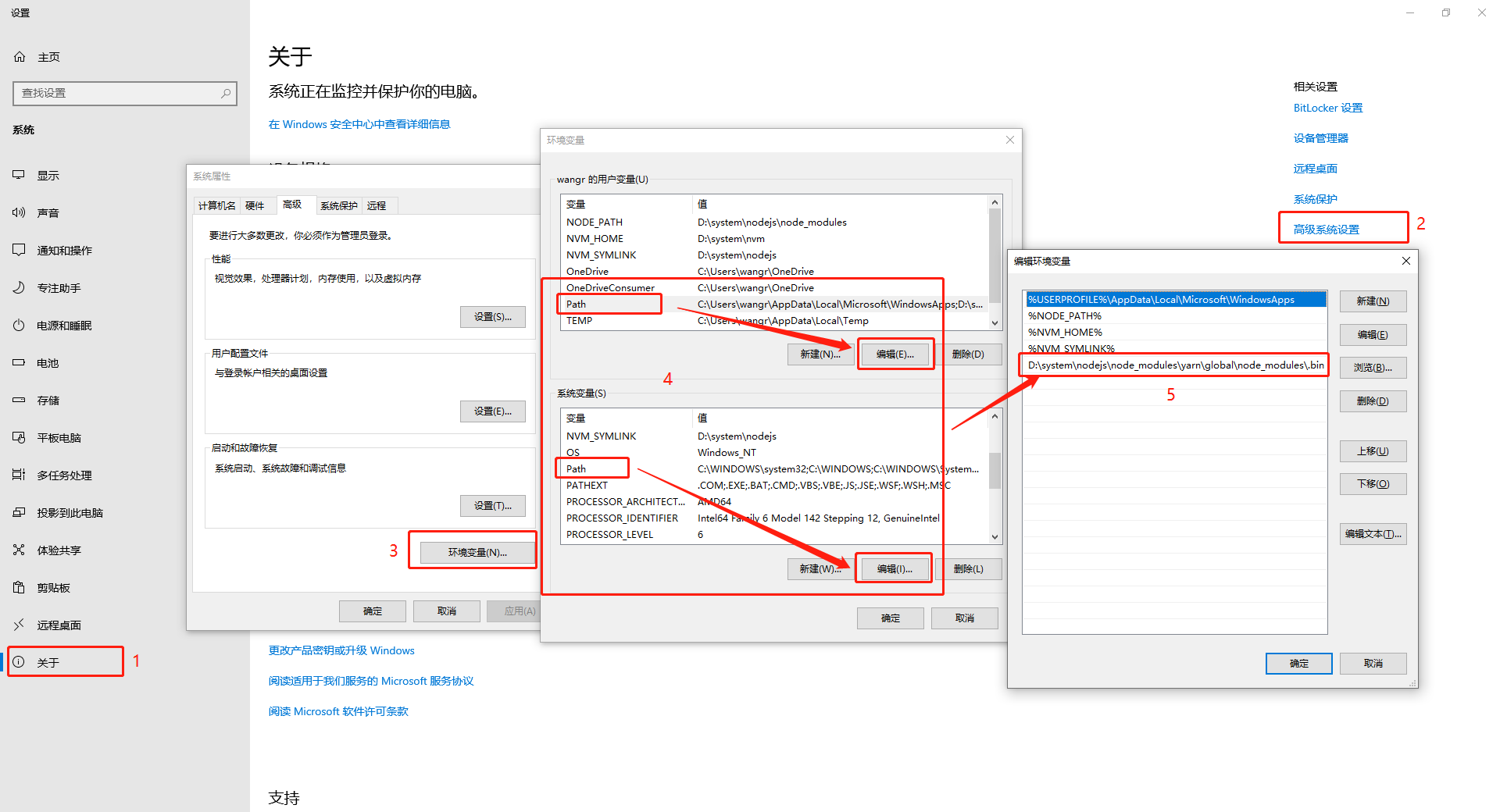The width and height of the screenshot is (1500, 812).
Task: Click 下移(O) to move entry down
Action: pos(1373,483)
